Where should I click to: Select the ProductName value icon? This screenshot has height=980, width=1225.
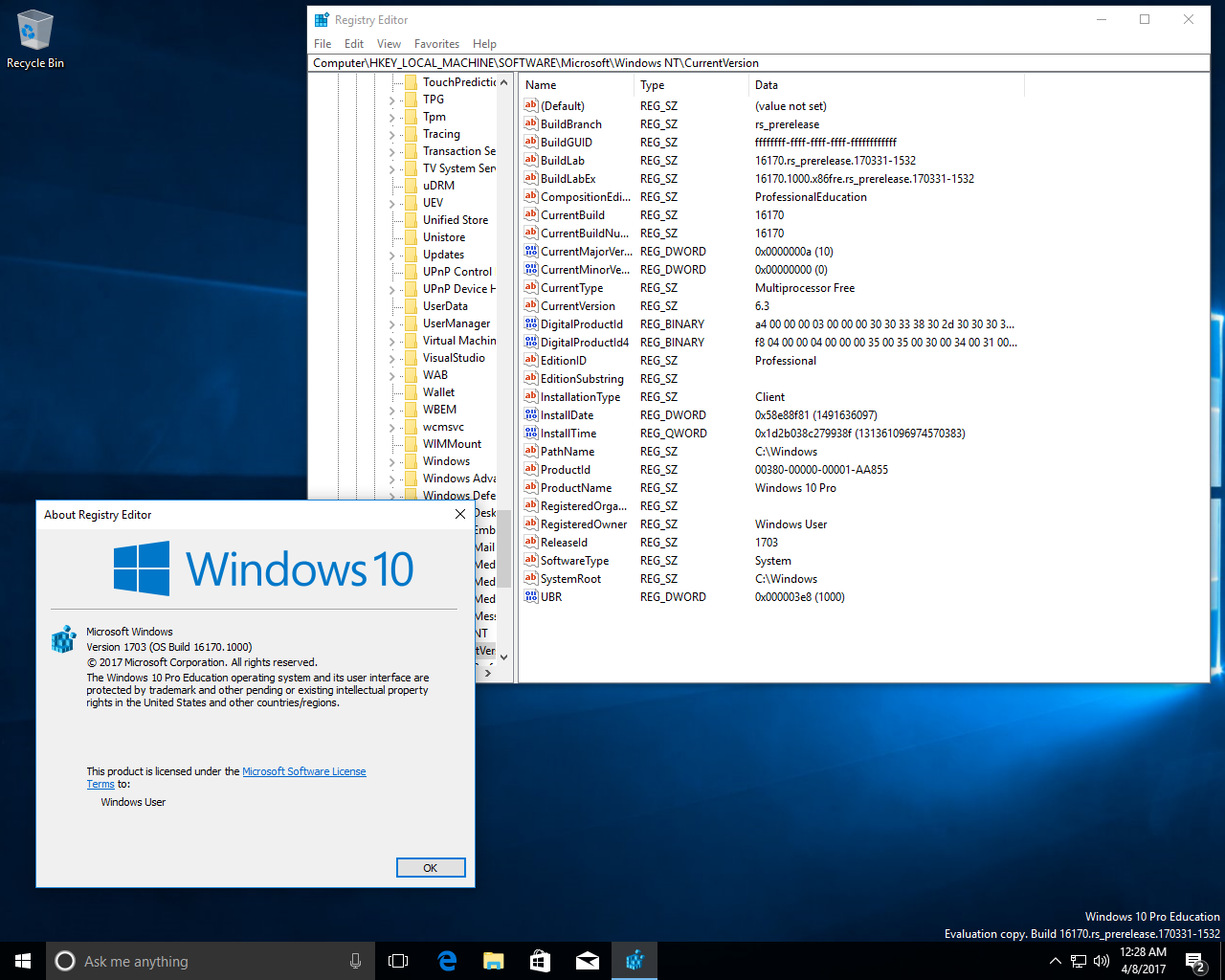(531, 487)
